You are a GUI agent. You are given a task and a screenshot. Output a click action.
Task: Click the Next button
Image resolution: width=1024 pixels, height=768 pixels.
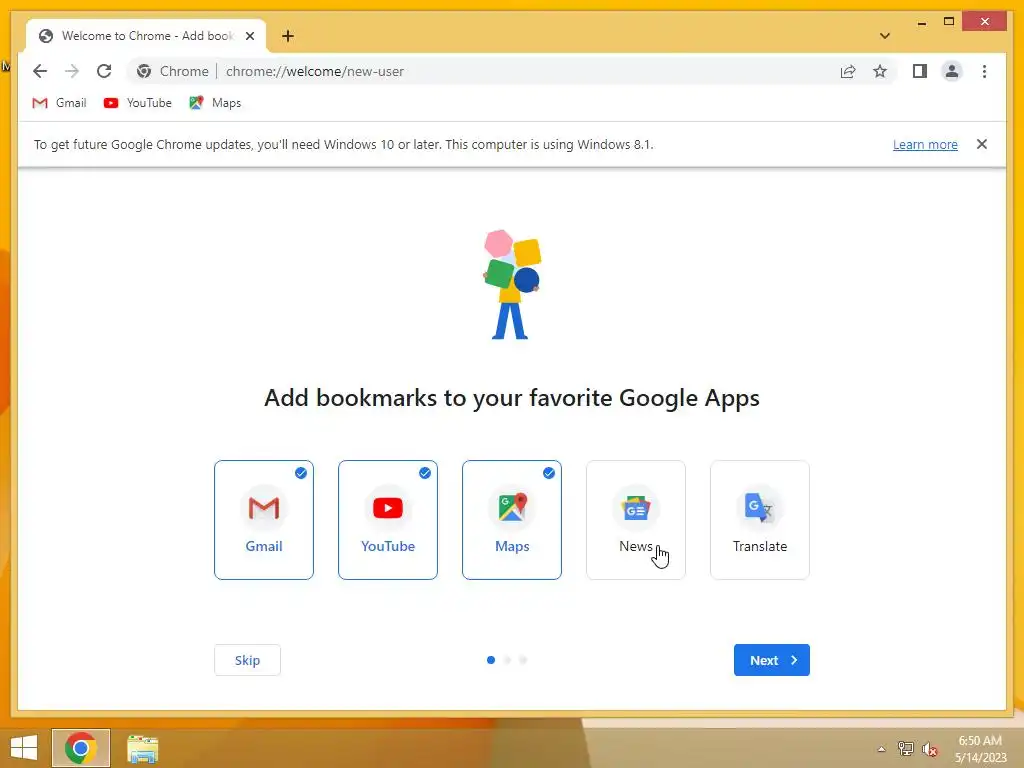(771, 660)
